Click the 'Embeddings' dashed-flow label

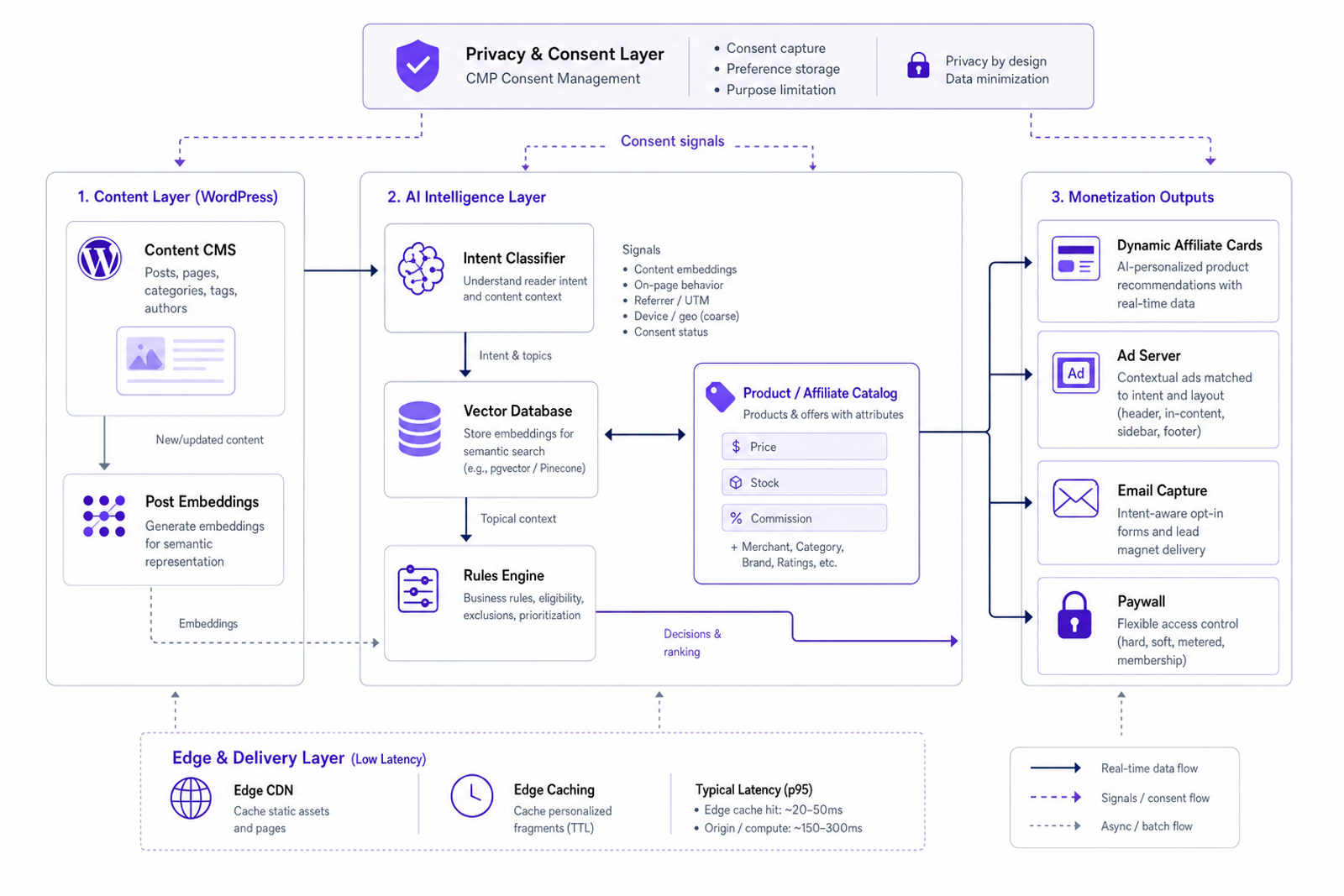tap(208, 624)
